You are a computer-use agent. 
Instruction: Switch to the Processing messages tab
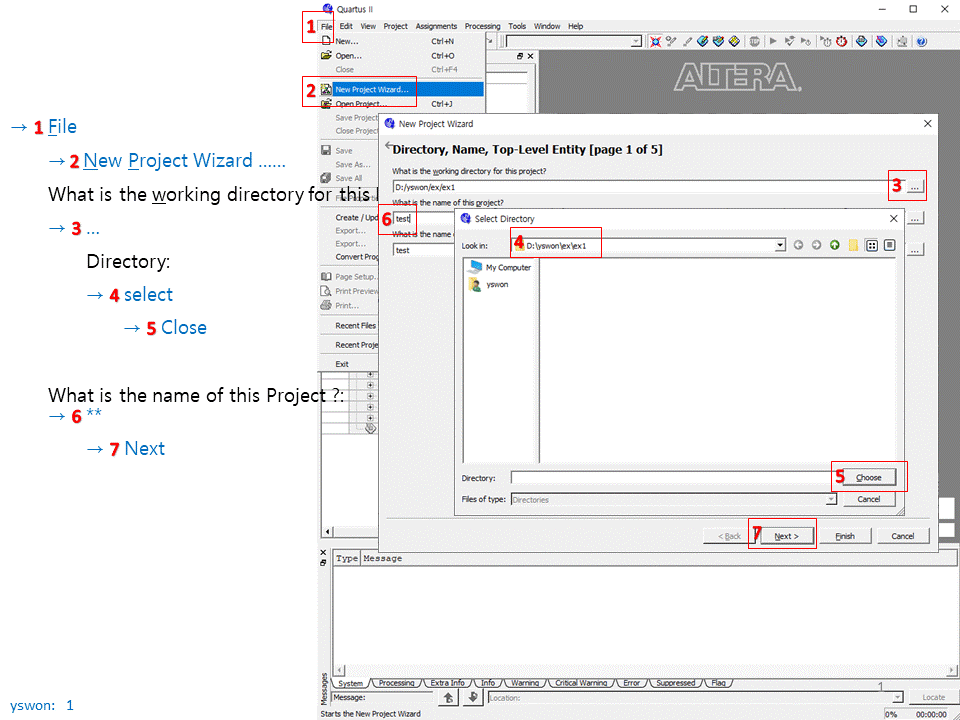tap(397, 683)
